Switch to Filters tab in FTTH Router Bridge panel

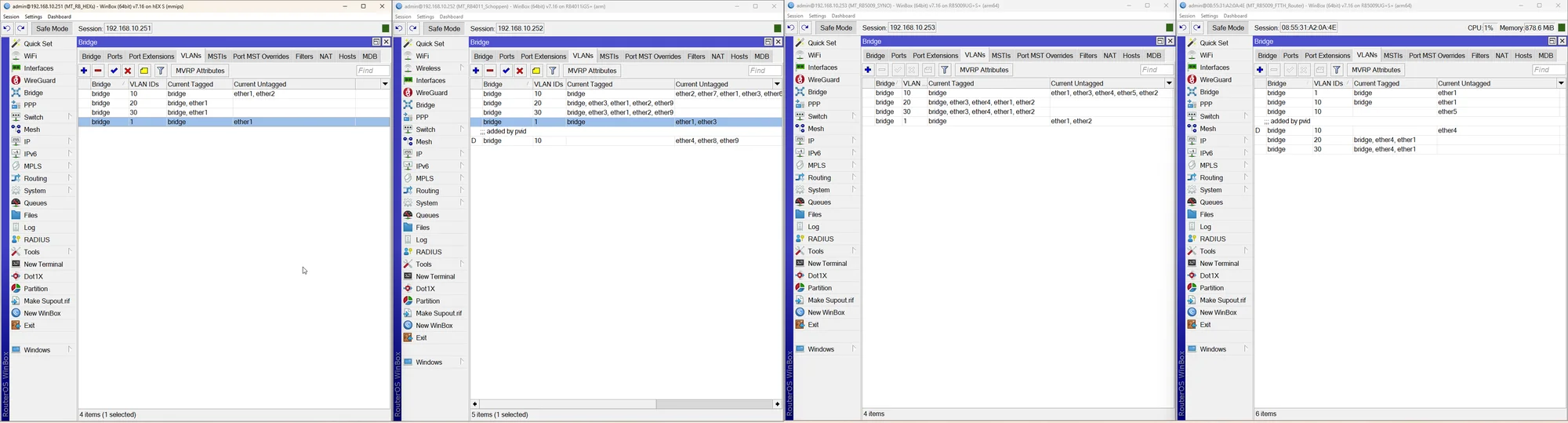click(1480, 56)
